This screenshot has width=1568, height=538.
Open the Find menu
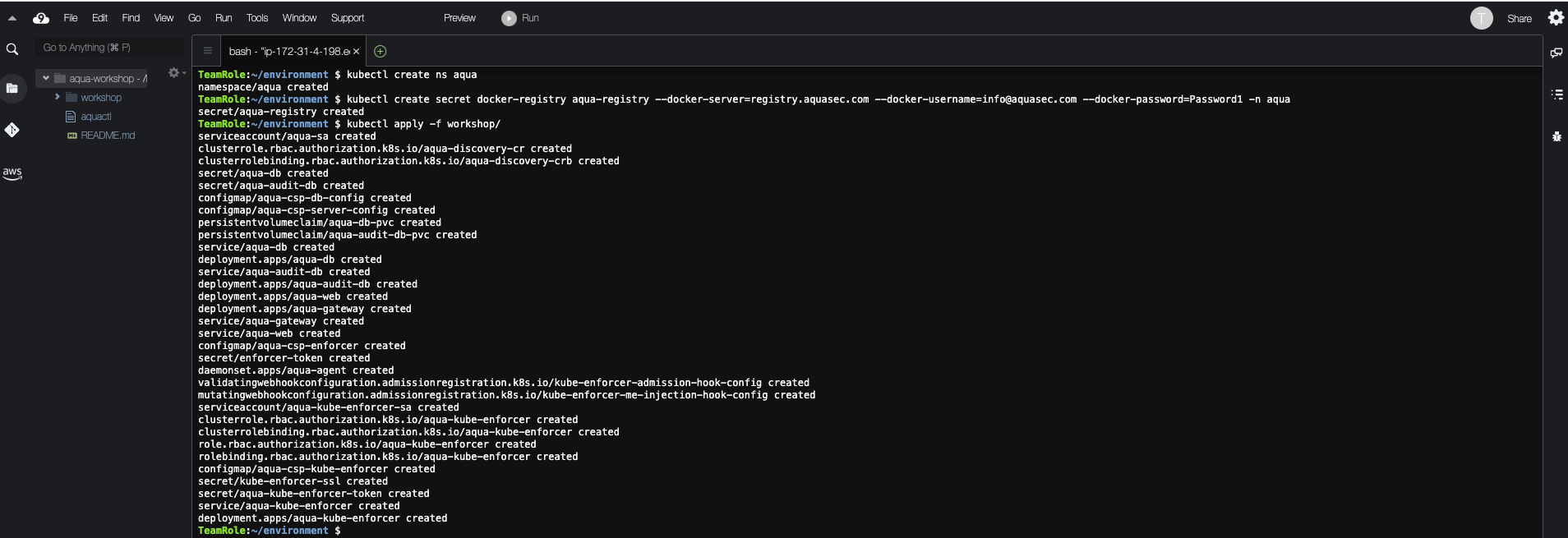coord(131,18)
